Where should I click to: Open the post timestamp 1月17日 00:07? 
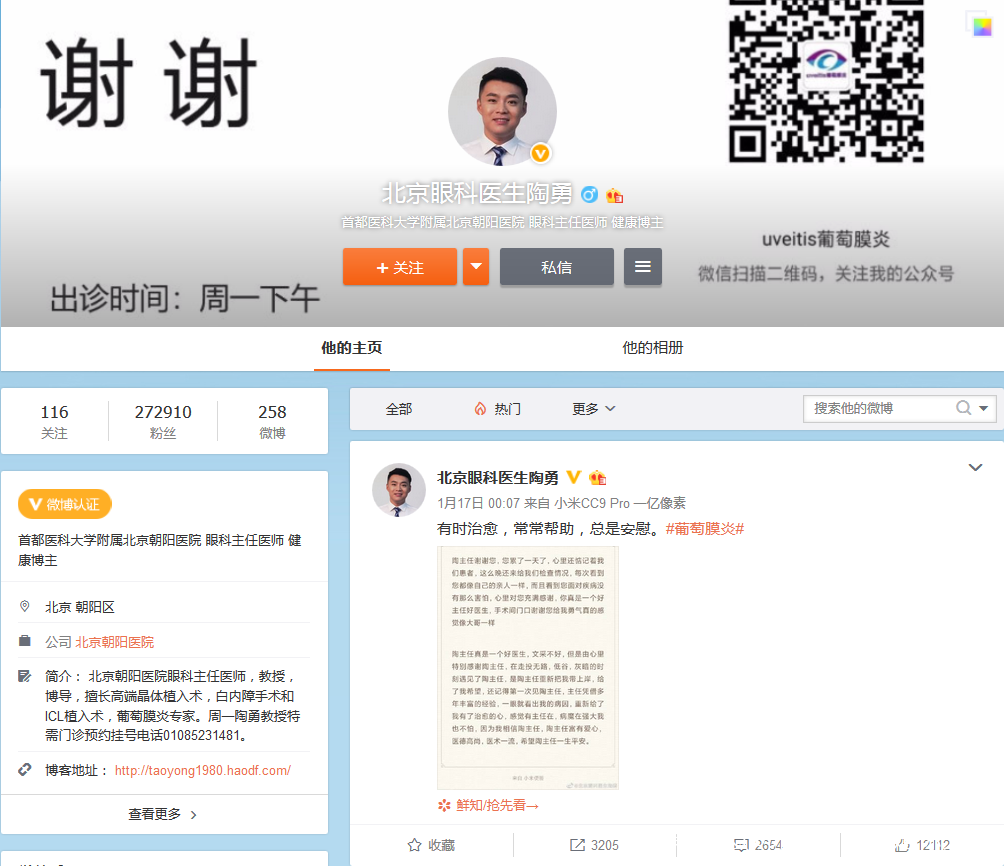[478, 503]
